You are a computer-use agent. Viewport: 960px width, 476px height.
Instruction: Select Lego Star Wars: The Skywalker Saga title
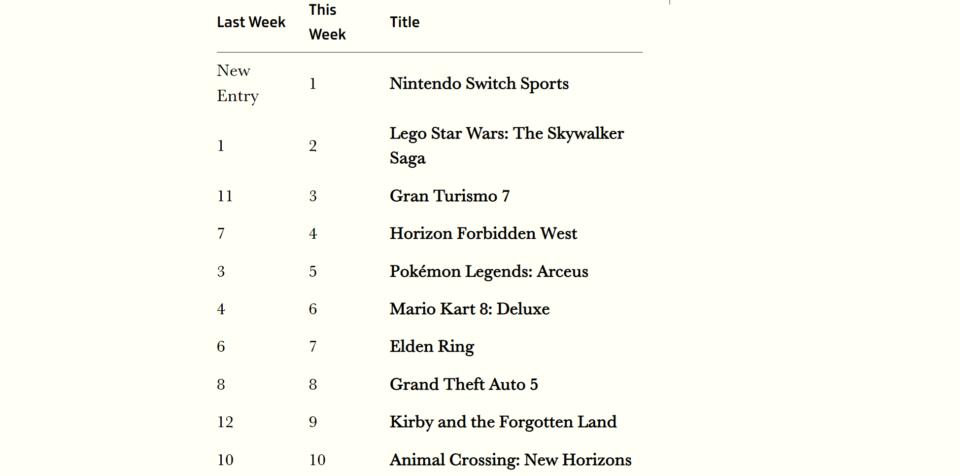[x=506, y=146]
